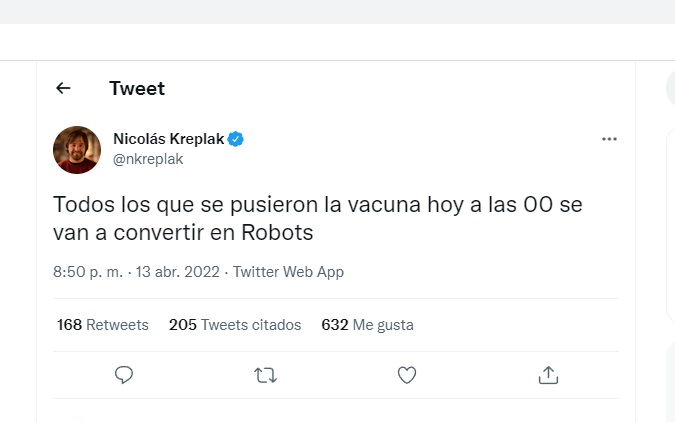Show the 205 Tweets citados
The width and height of the screenshot is (675, 422).
pyautogui.click(x=235, y=325)
